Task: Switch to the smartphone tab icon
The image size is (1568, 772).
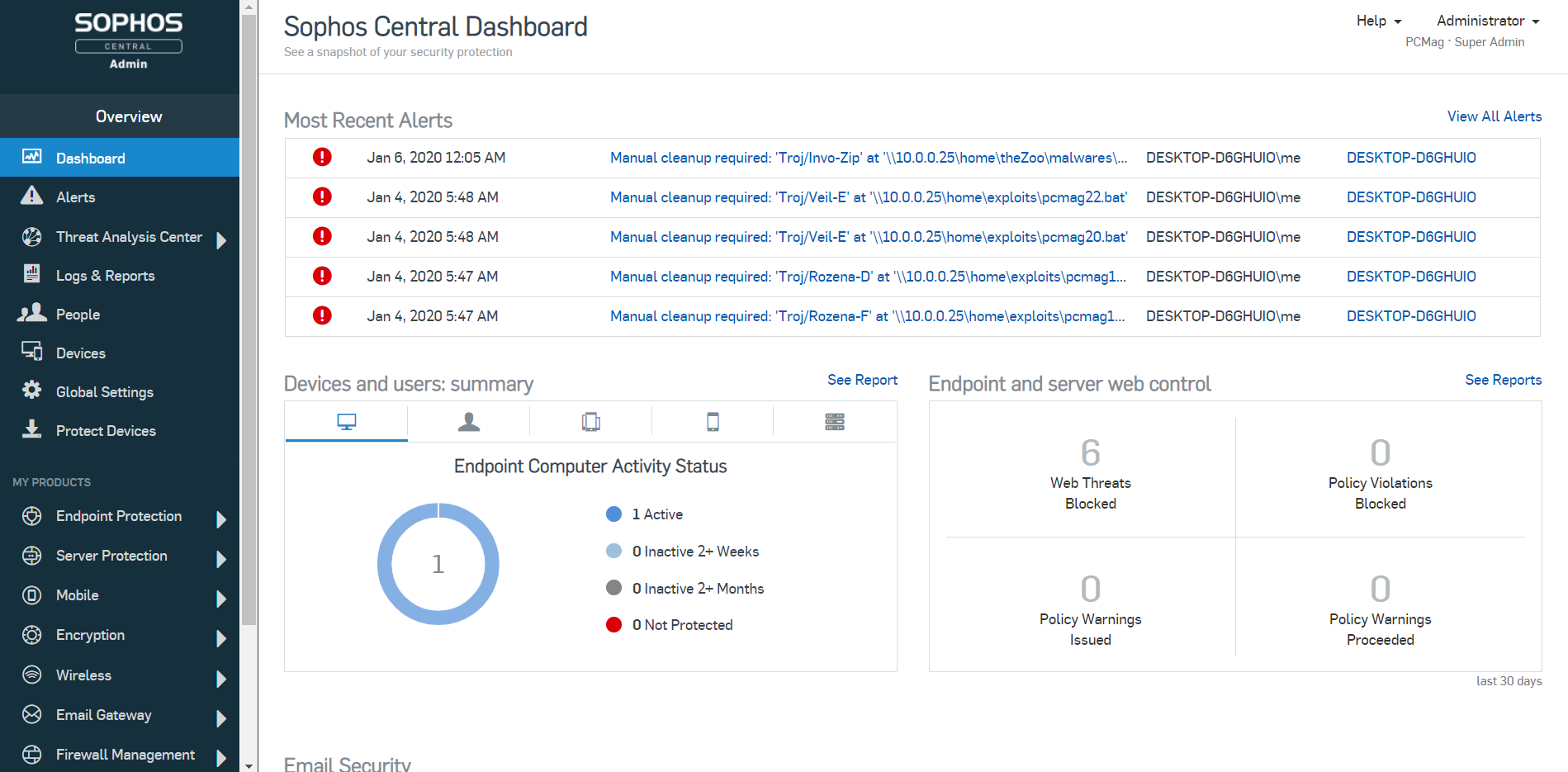Action: coord(713,422)
